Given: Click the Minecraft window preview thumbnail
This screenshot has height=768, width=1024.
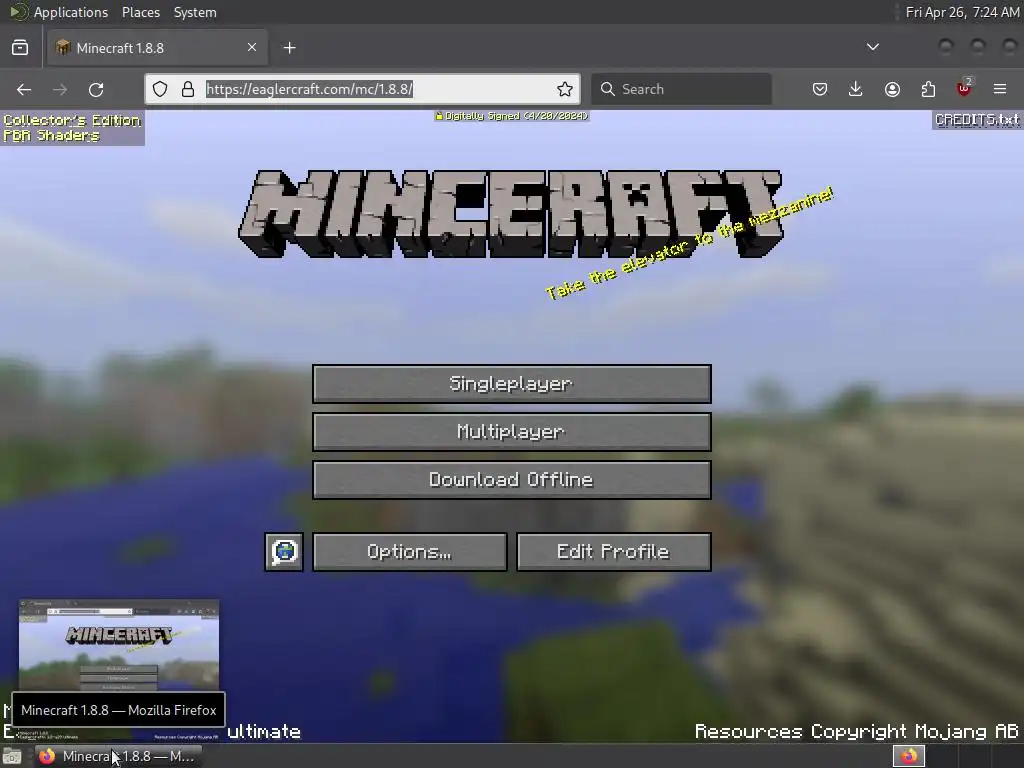Looking at the screenshot, I should [119, 645].
